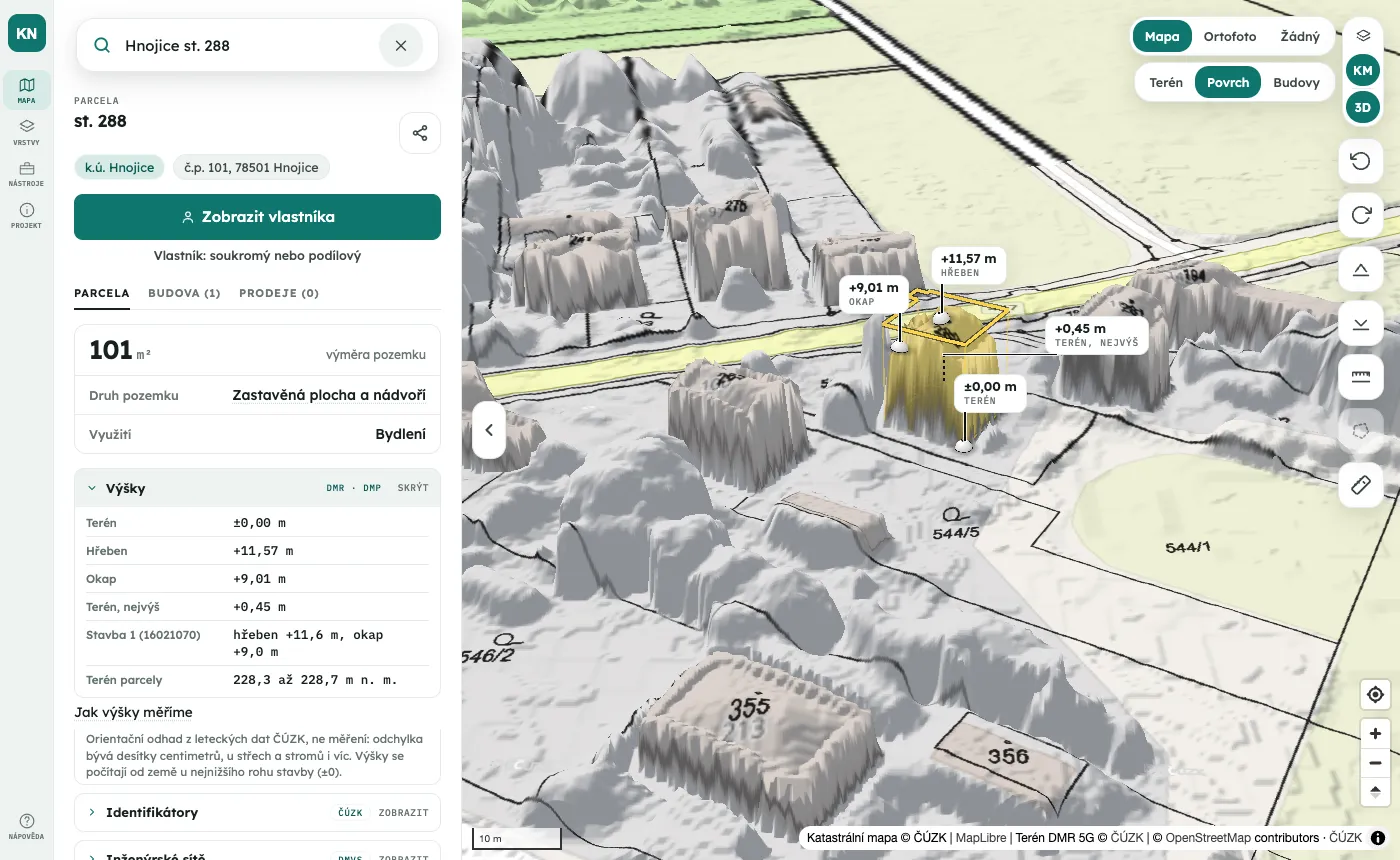Collapse the side panel with the arrow
Viewport: 1400px width, 860px height.
point(489,430)
